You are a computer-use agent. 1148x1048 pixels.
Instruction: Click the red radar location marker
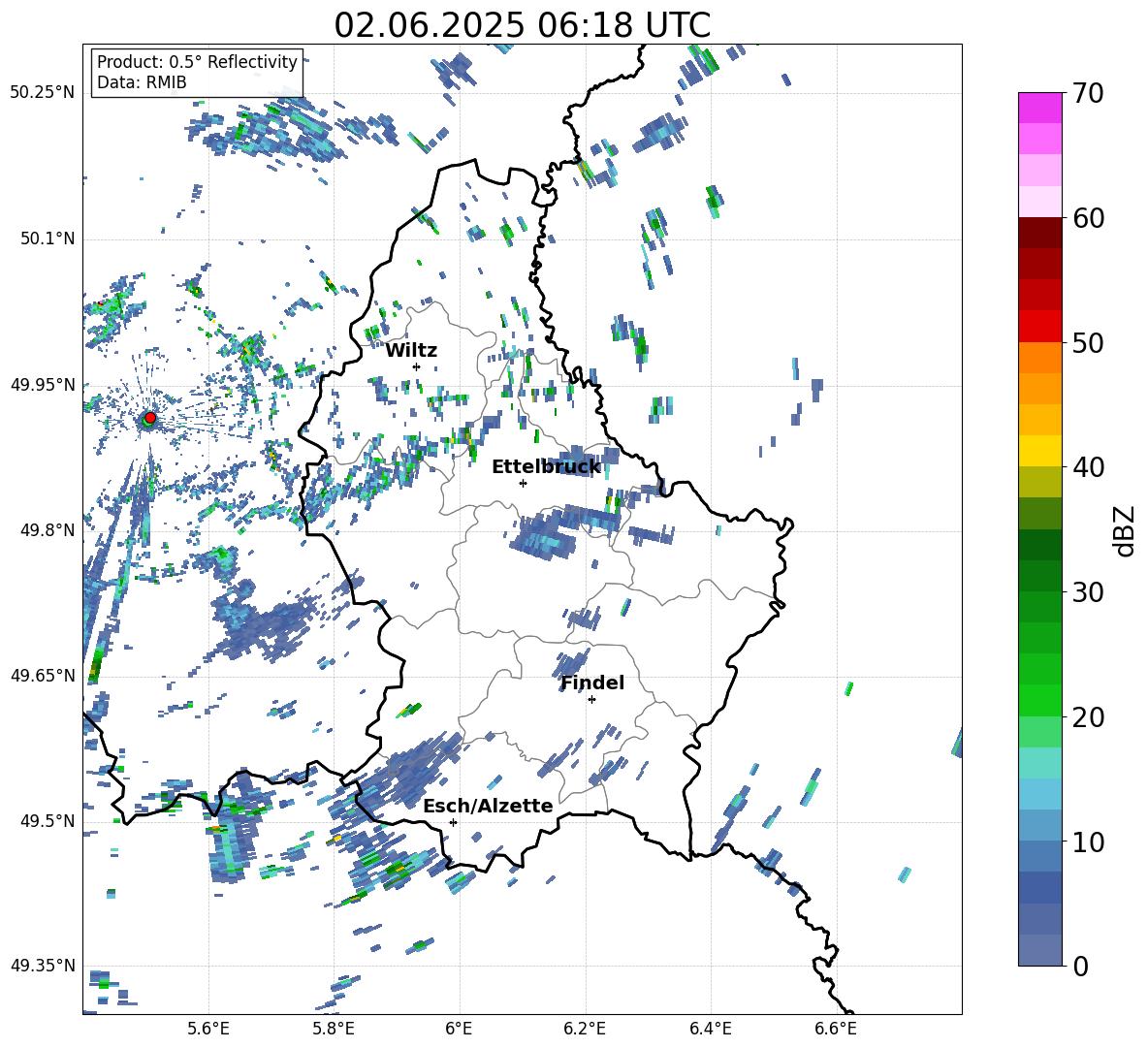[x=150, y=417]
